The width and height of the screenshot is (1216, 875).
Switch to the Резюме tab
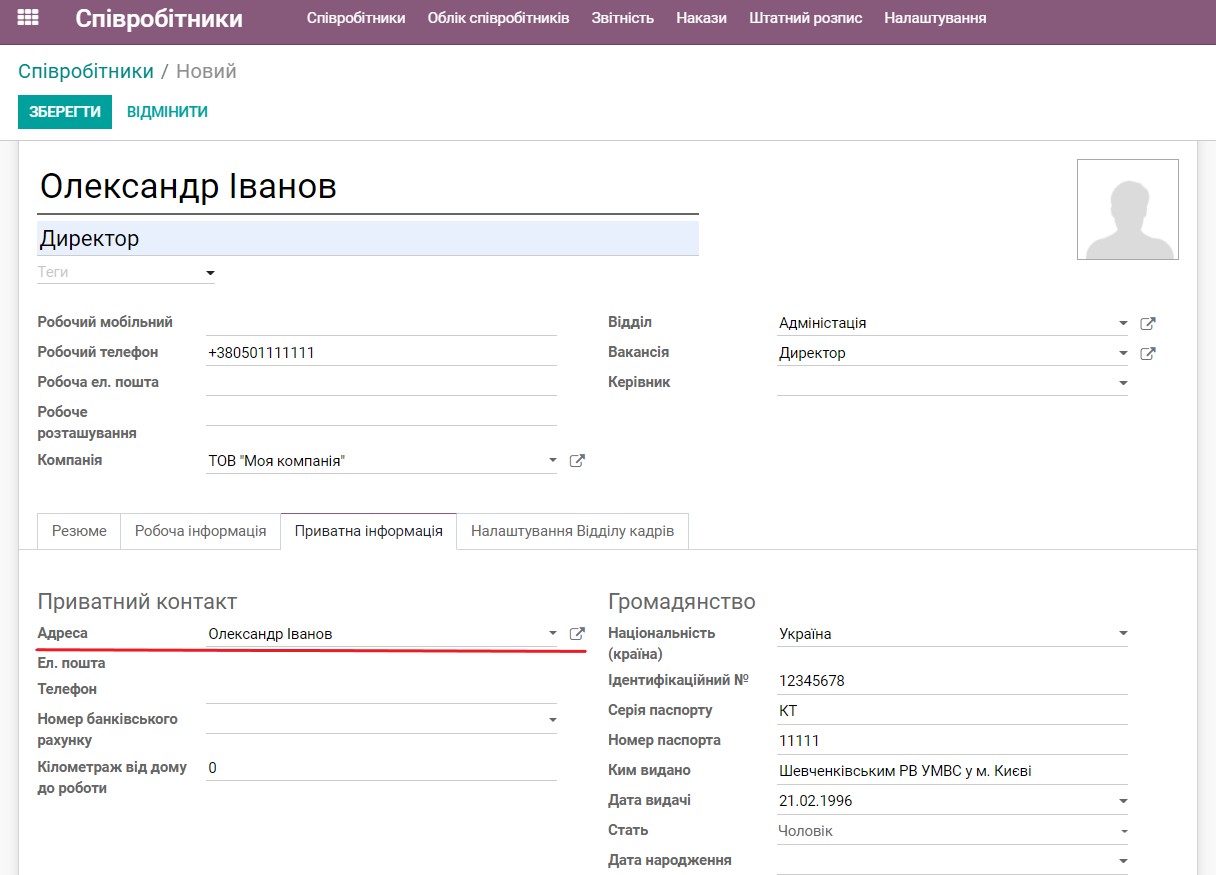pos(77,531)
